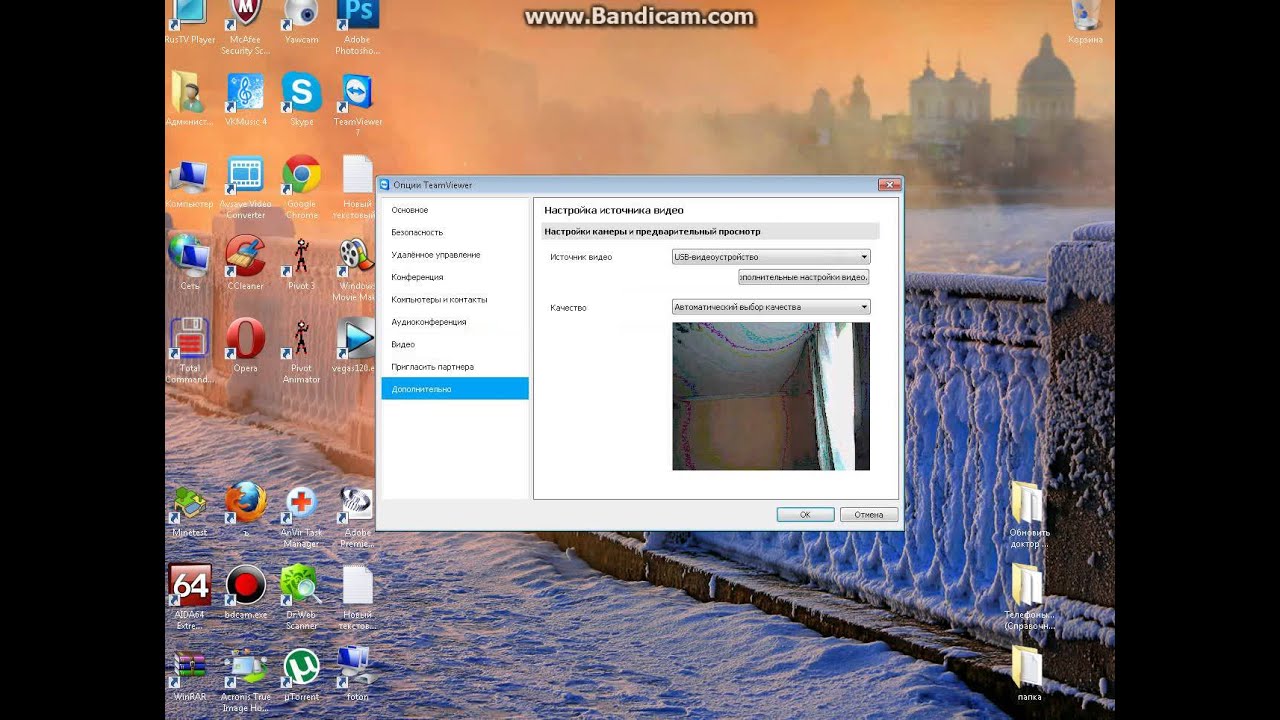The width and height of the screenshot is (1280, 720).
Task: Open Google Chrome desktop shortcut
Action: click(301, 186)
